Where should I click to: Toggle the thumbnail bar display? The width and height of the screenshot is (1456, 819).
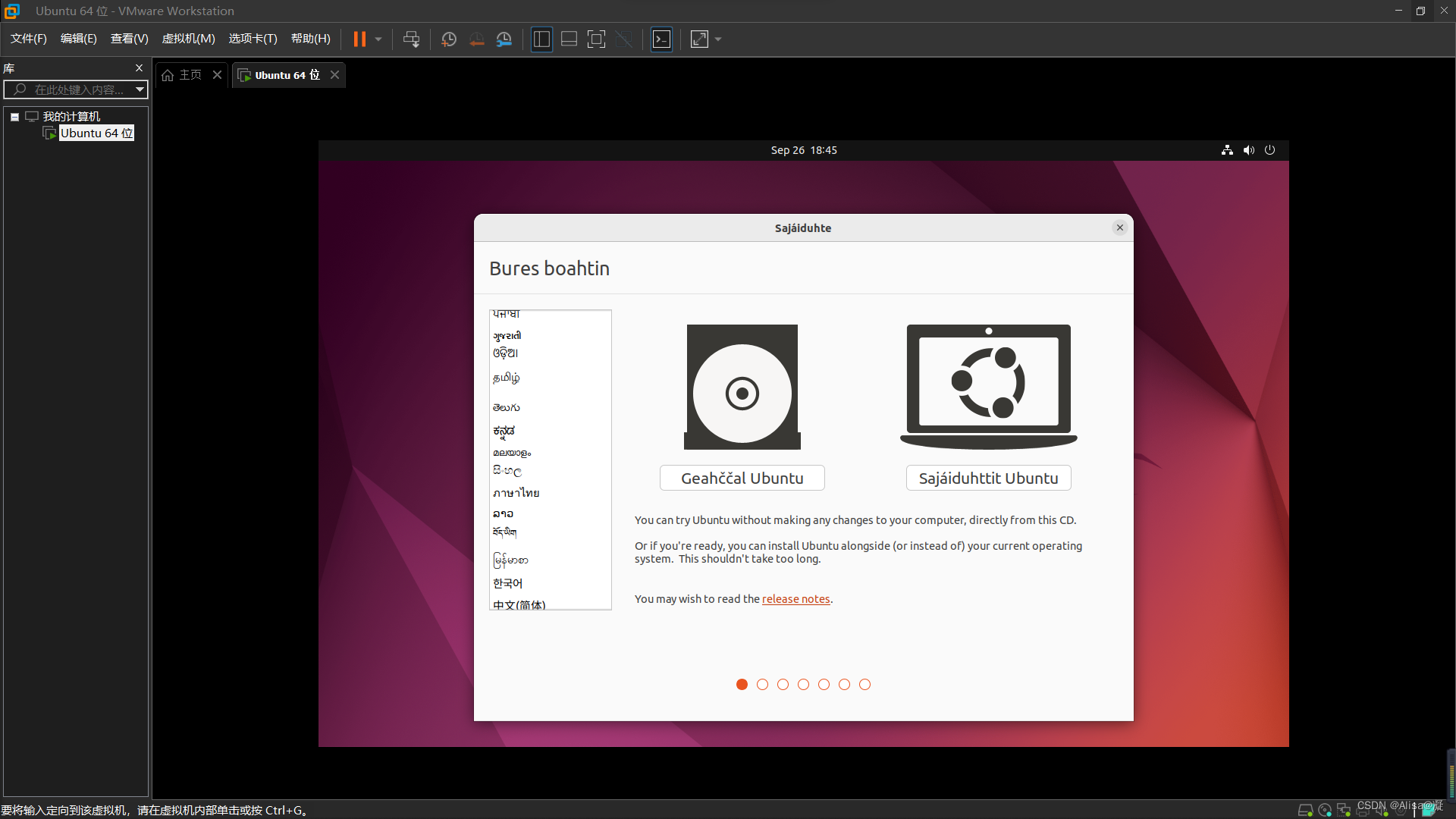click(x=569, y=39)
